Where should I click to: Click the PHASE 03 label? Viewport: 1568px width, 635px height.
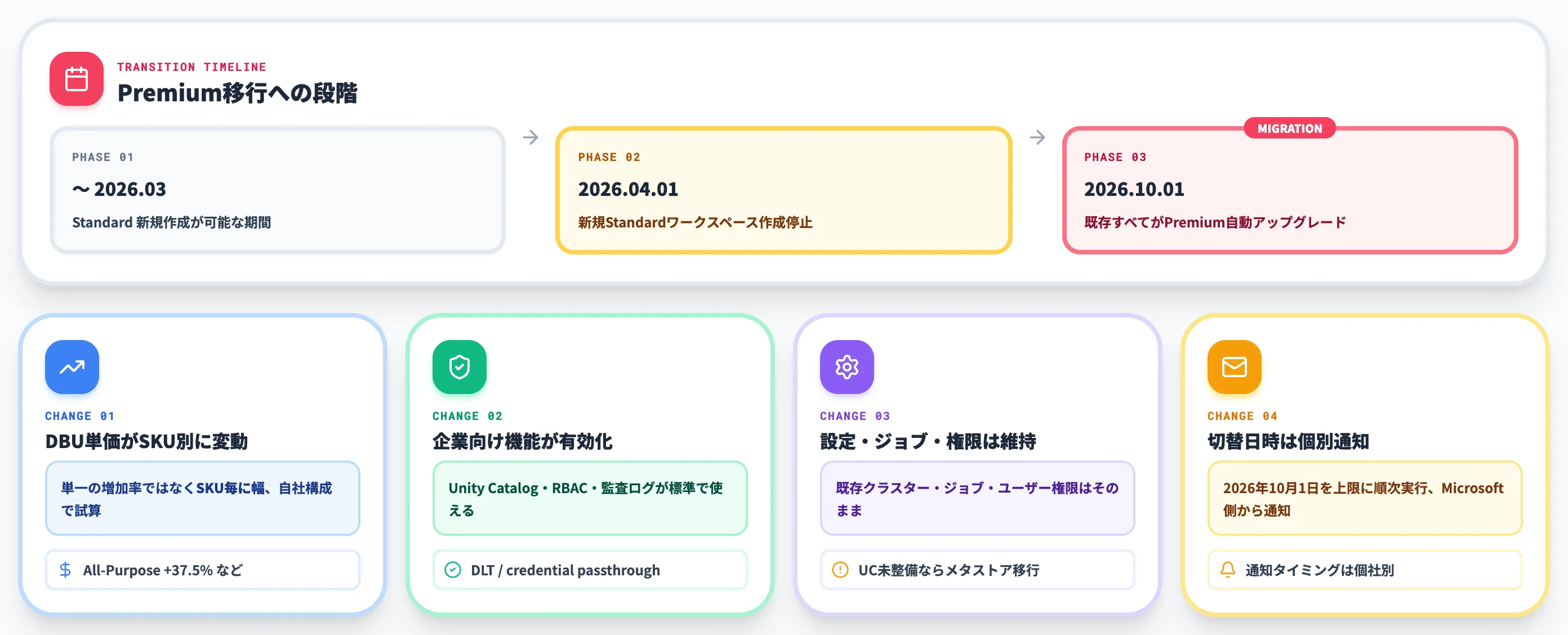click(x=1115, y=157)
